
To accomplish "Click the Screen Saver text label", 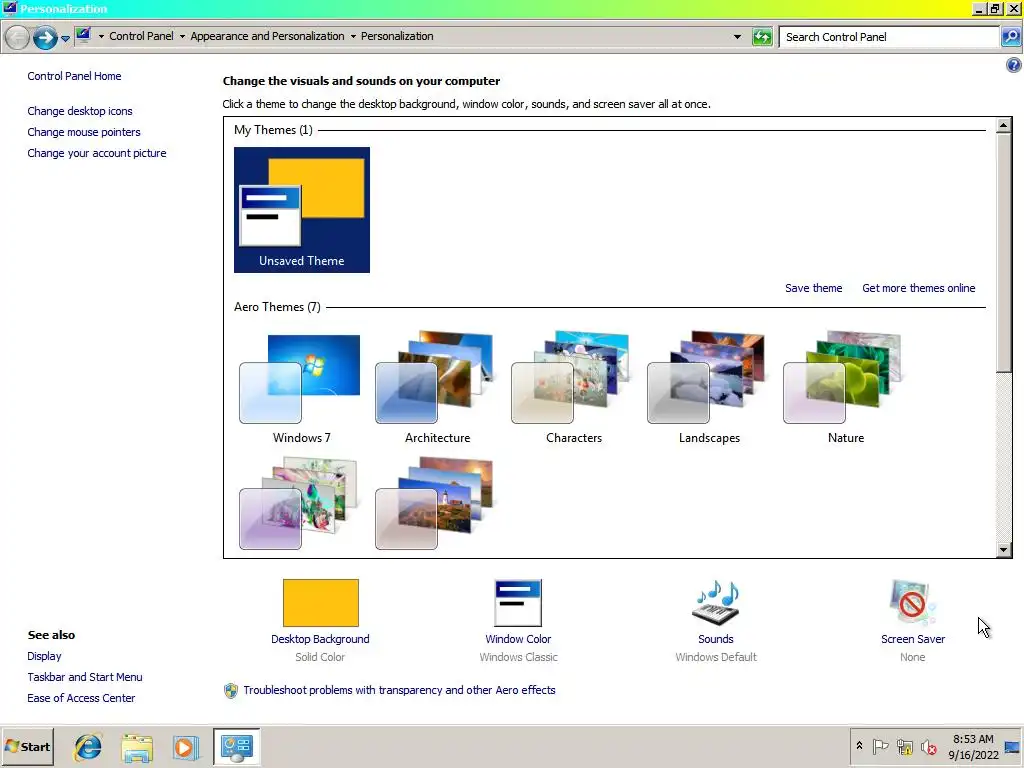I will 912,639.
